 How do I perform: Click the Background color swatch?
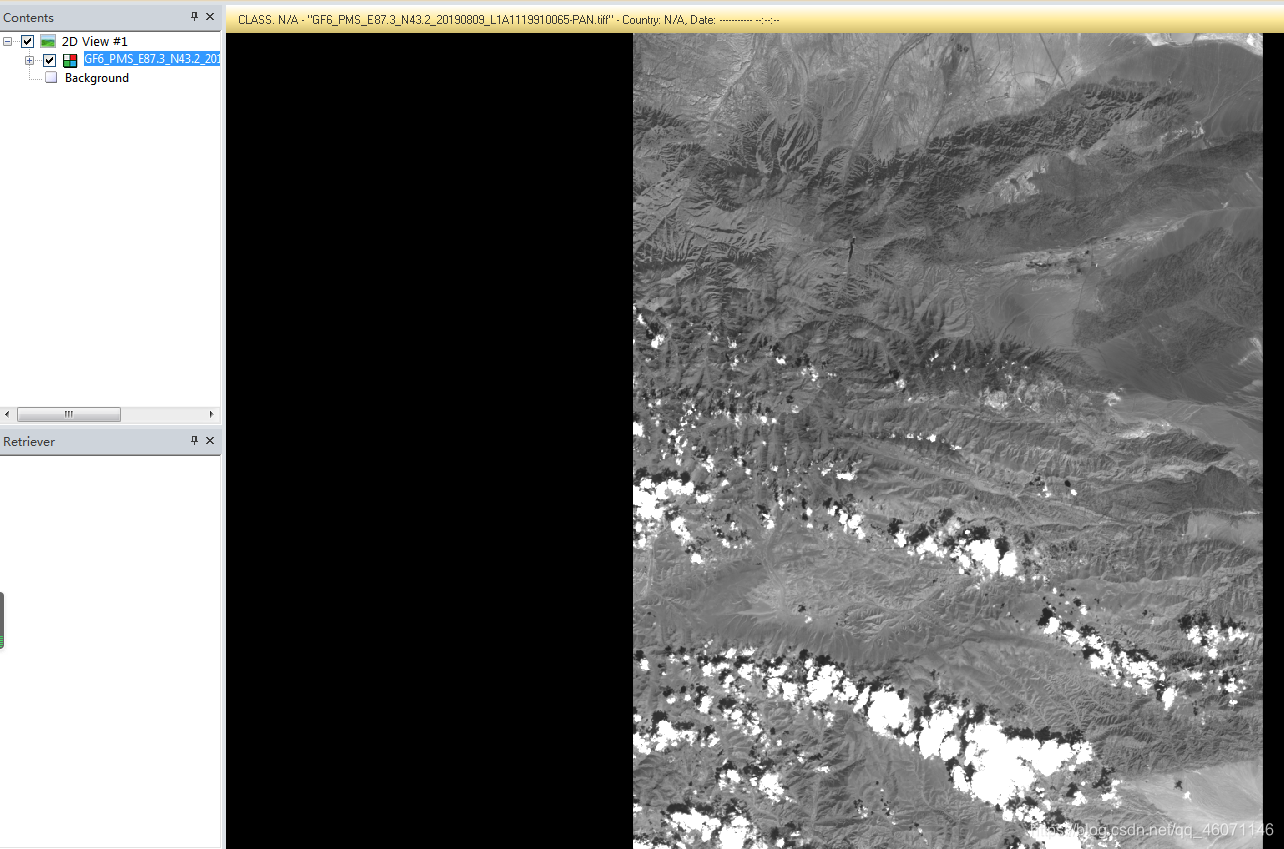51,78
